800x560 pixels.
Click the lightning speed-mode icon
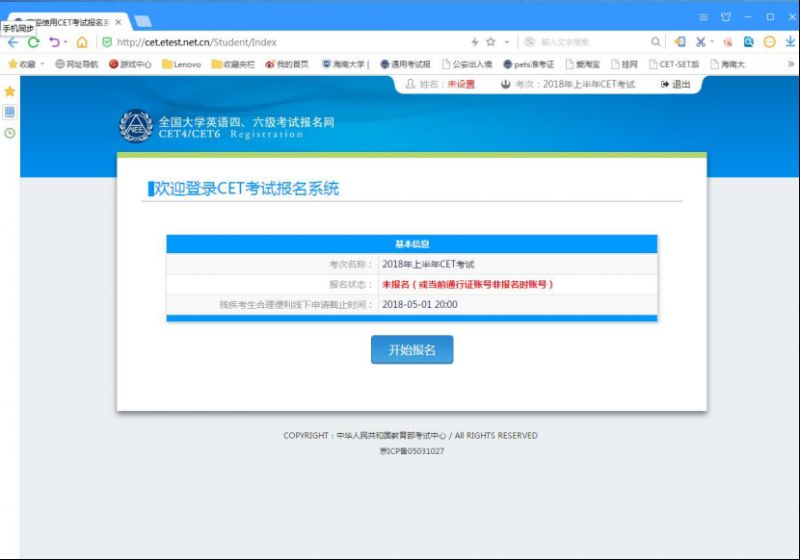474,42
